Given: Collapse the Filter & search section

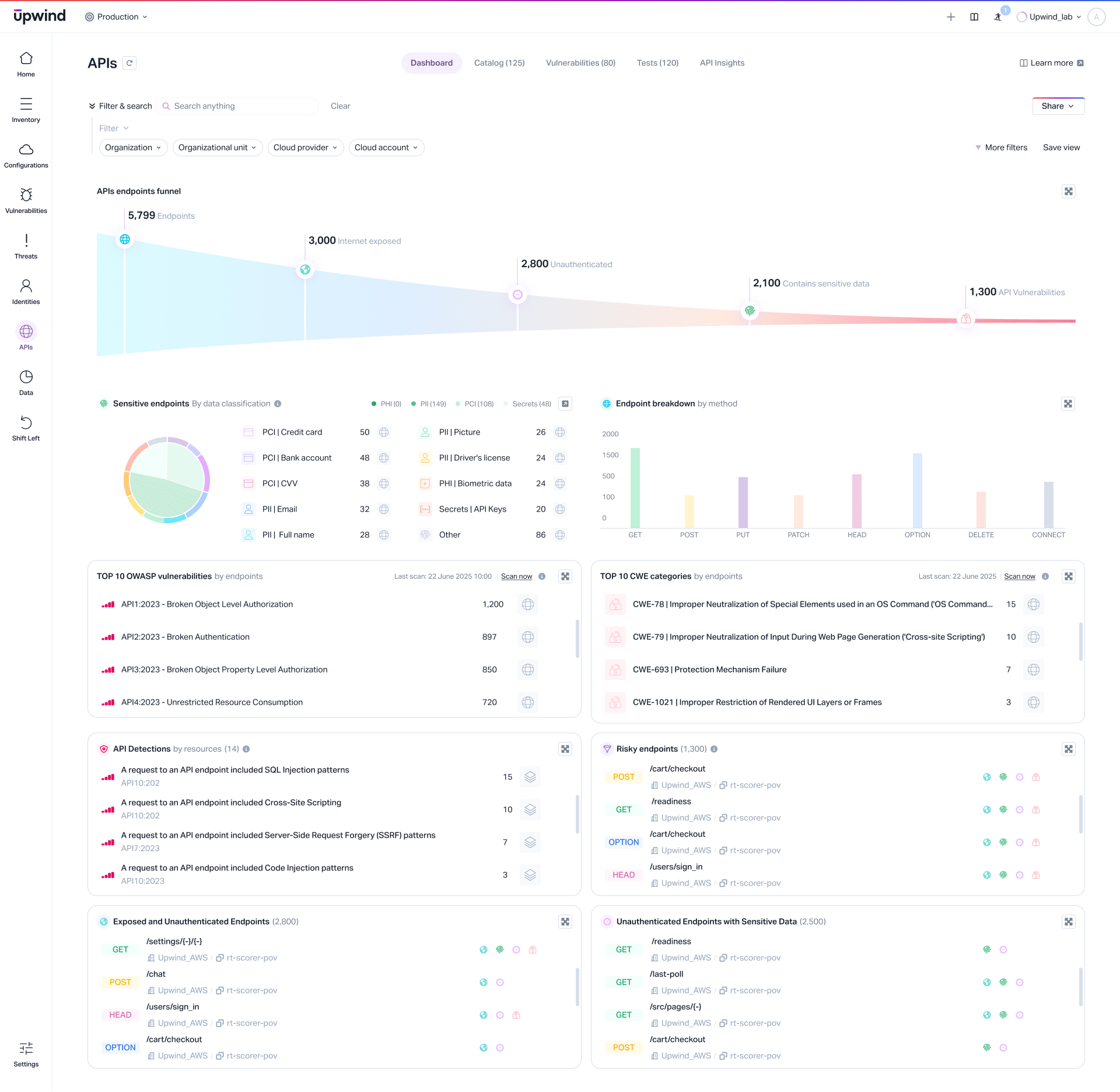Looking at the screenshot, I should pyautogui.click(x=120, y=106).
